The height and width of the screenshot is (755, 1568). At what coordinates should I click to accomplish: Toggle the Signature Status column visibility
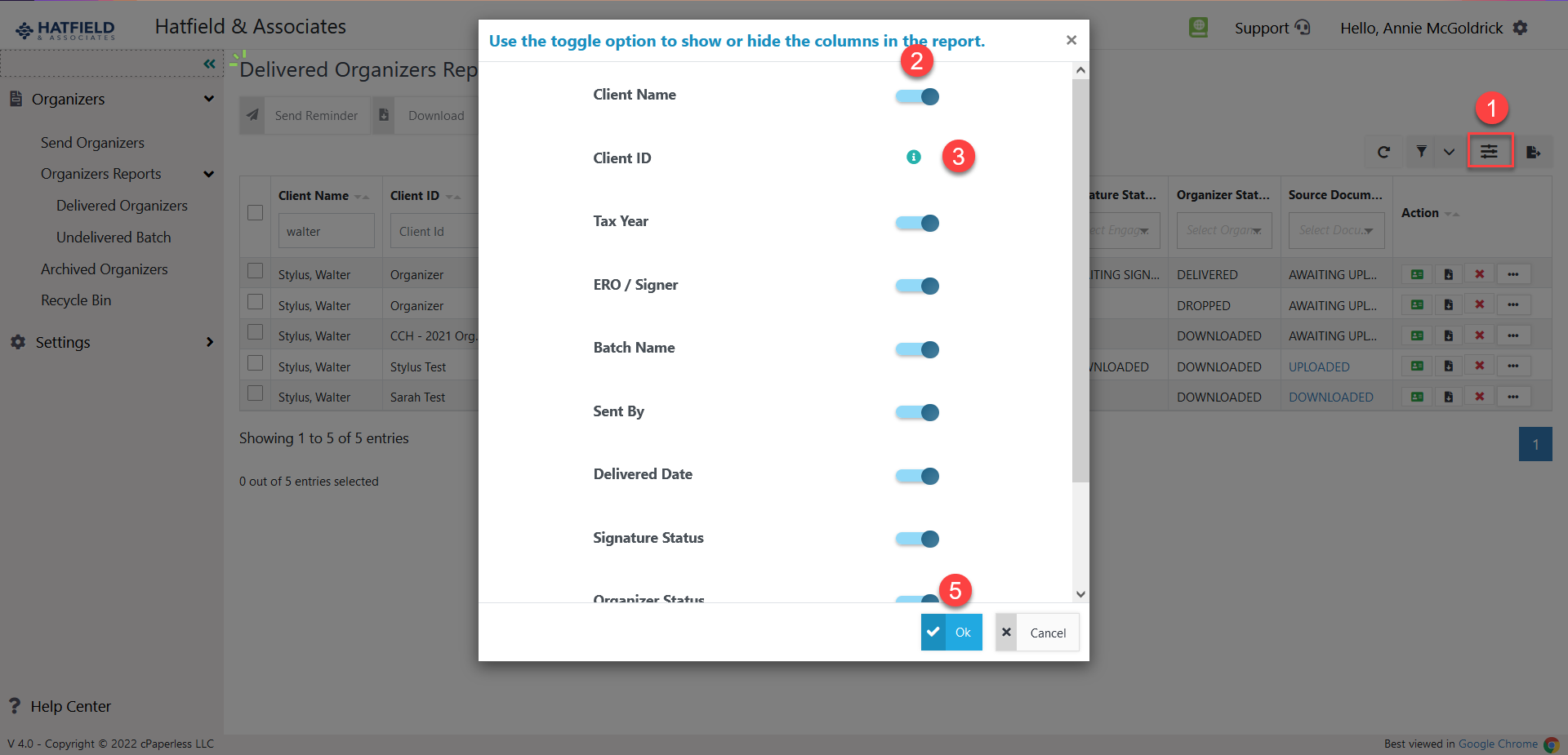click(x=916, y=539)
